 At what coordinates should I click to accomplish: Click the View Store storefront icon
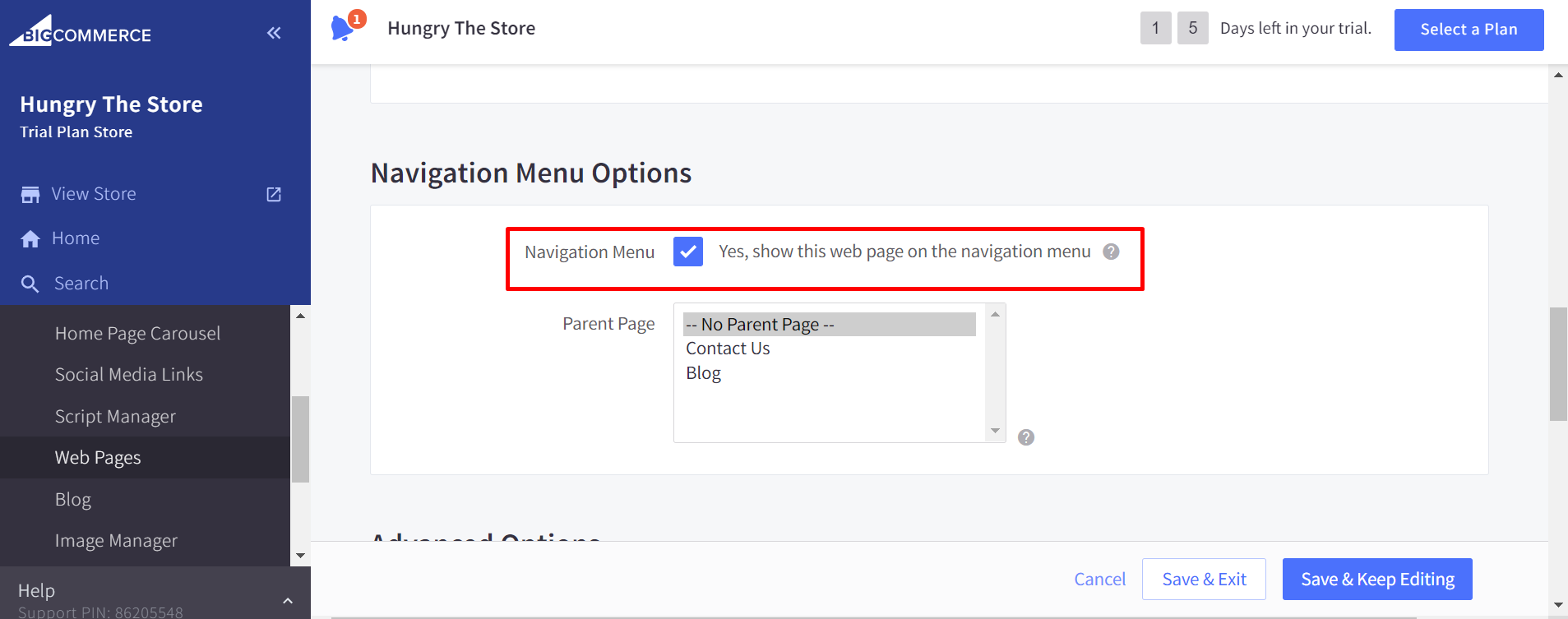(x=30, y=195)
